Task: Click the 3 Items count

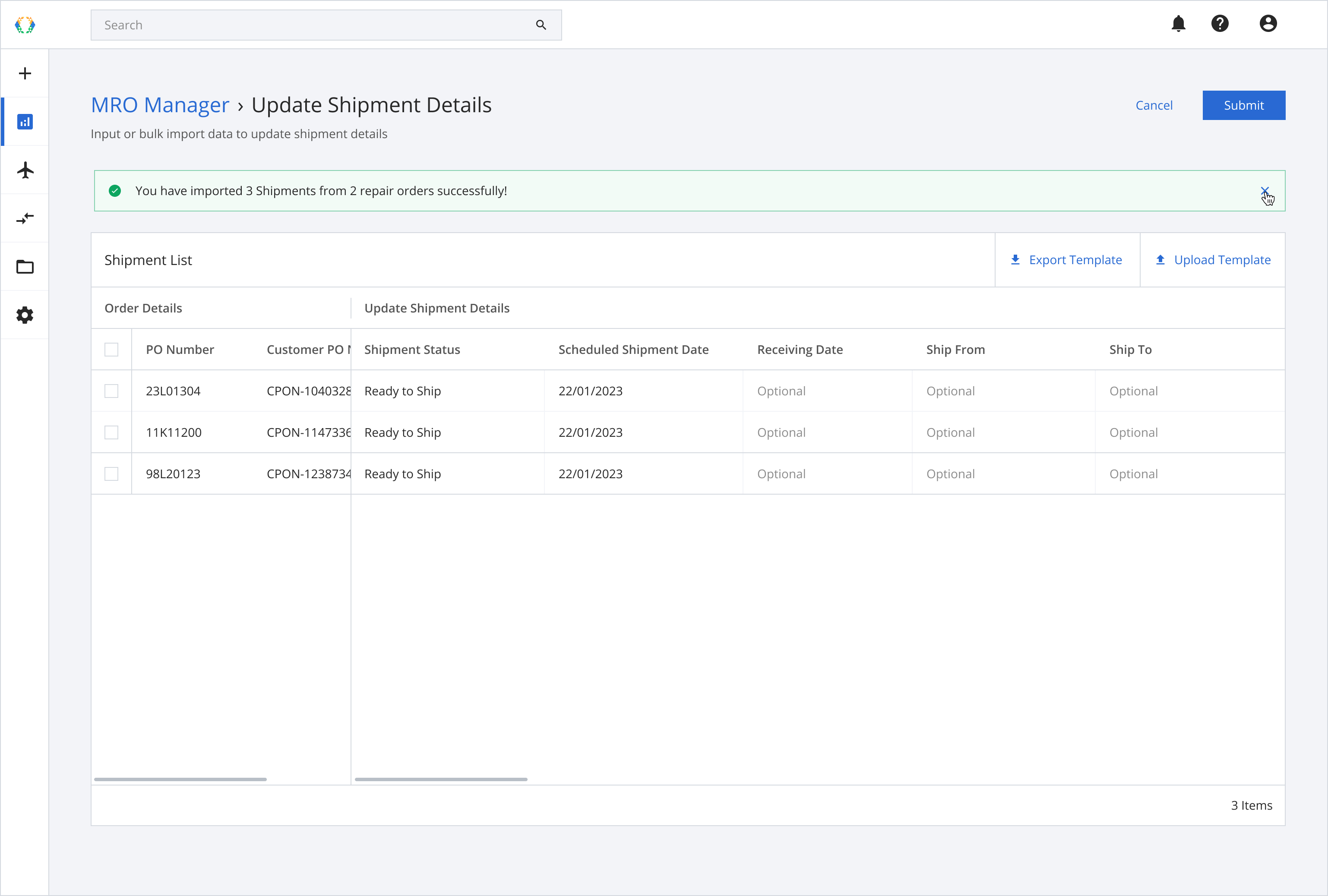Action: click(x=1252, y=805)
